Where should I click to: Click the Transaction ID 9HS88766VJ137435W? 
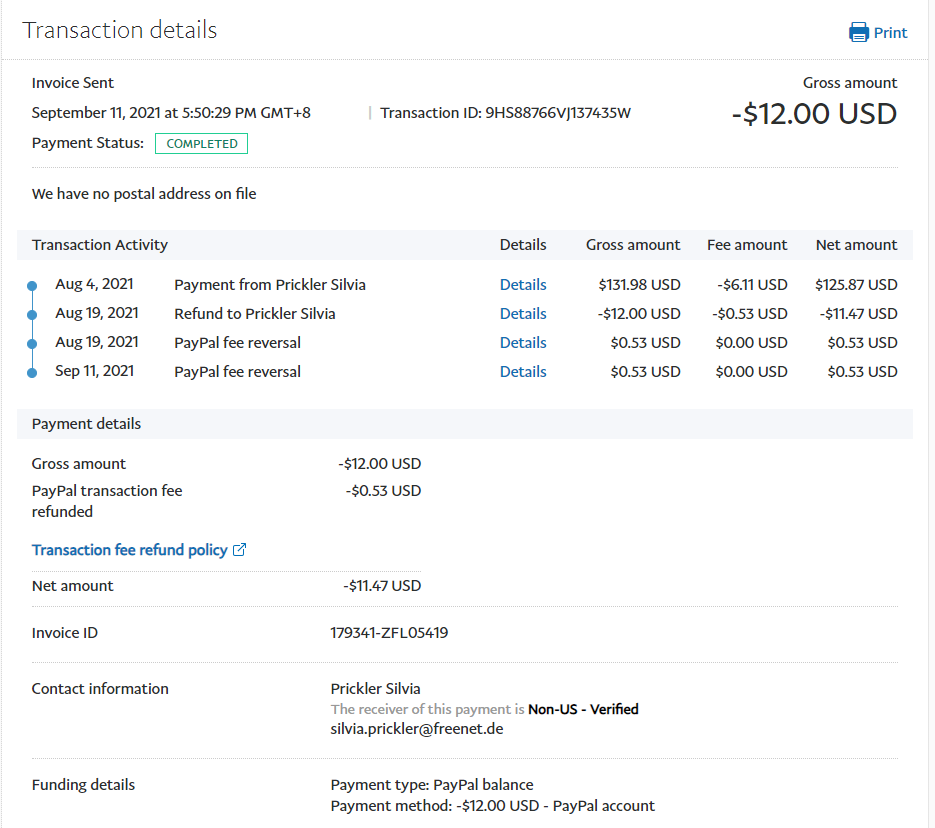[557, 113]
